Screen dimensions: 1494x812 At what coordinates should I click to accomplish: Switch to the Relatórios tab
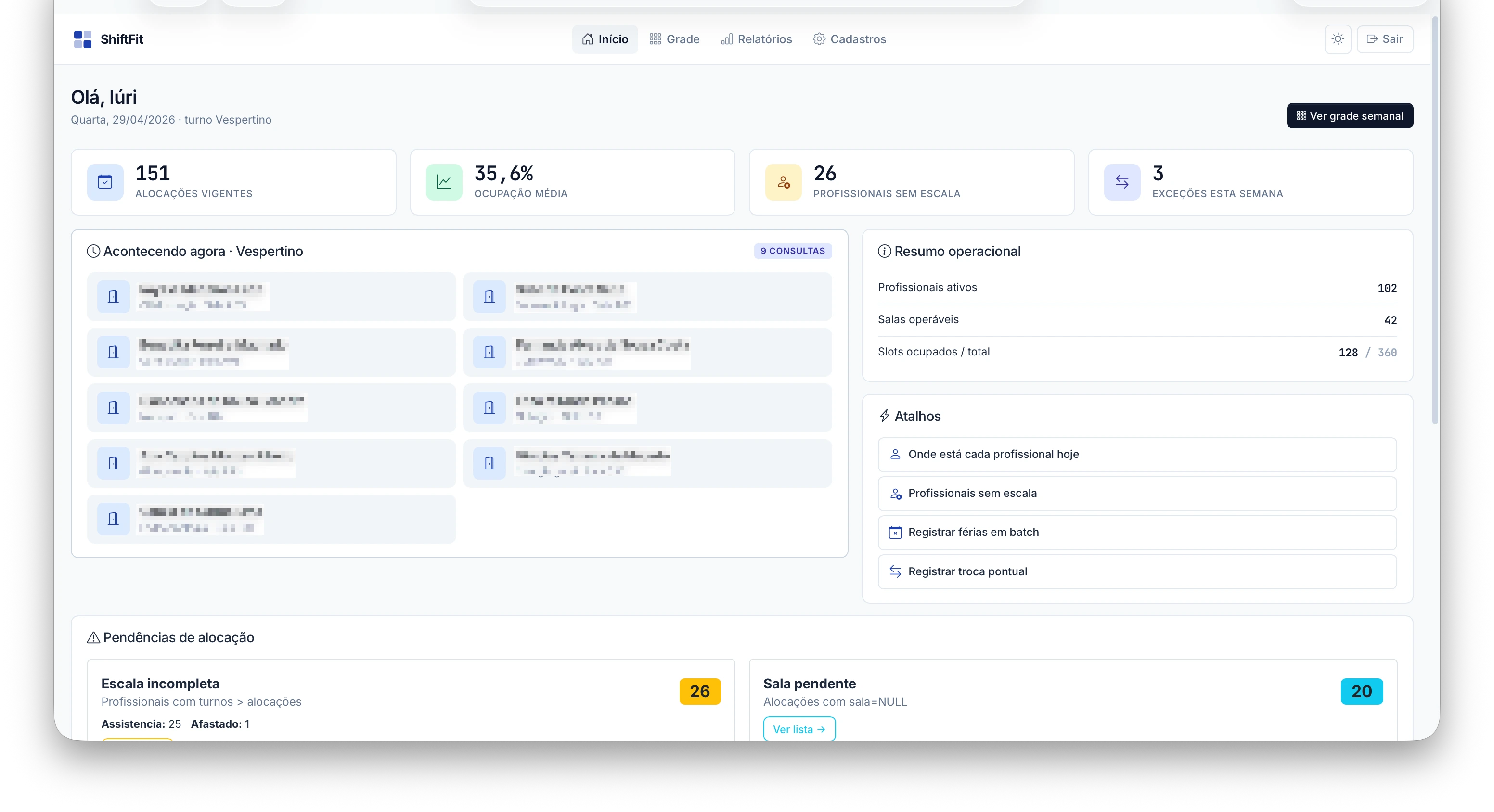coord(756,39)
